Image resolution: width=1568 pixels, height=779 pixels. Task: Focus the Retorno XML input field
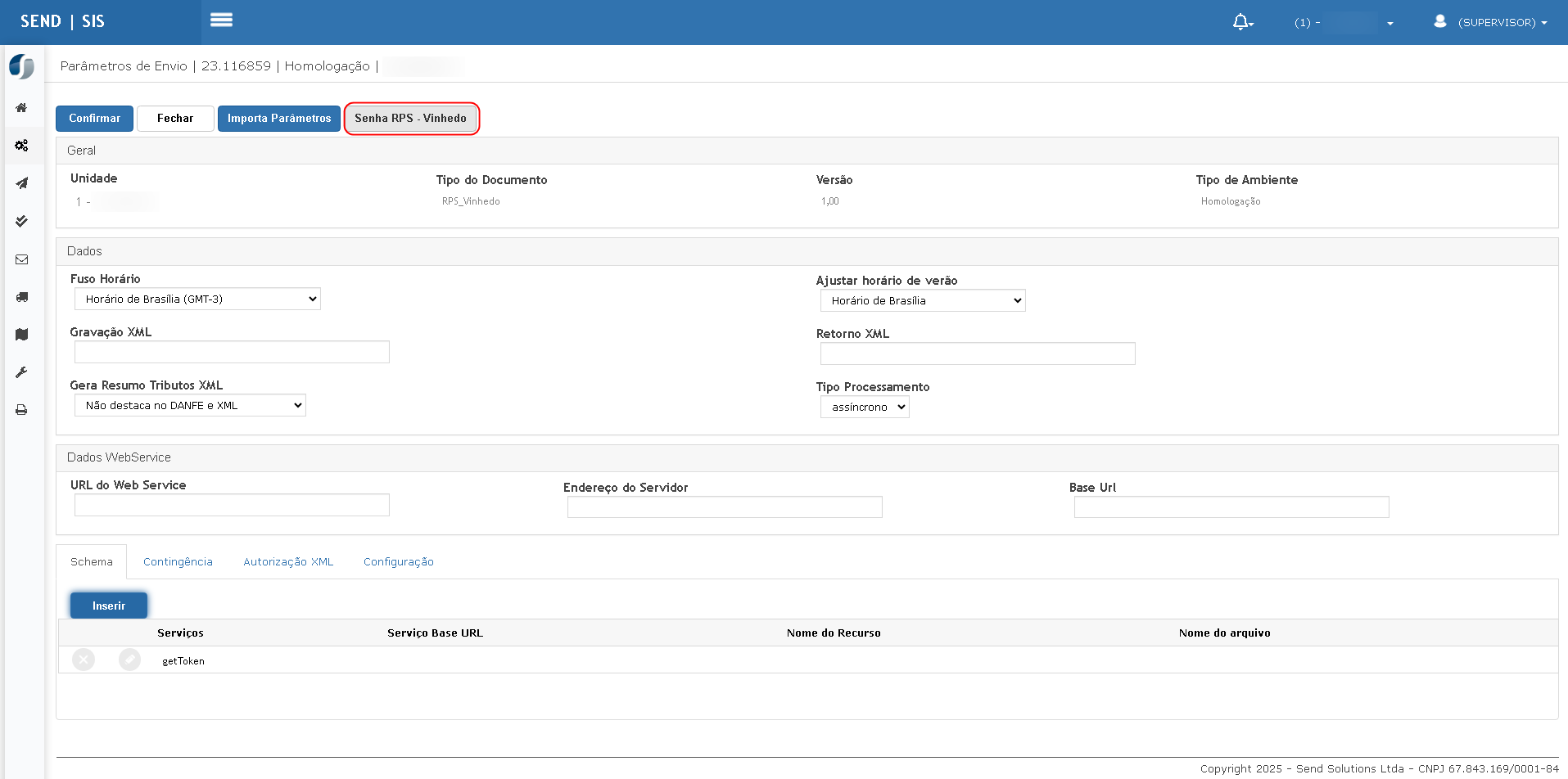[978, 354]
